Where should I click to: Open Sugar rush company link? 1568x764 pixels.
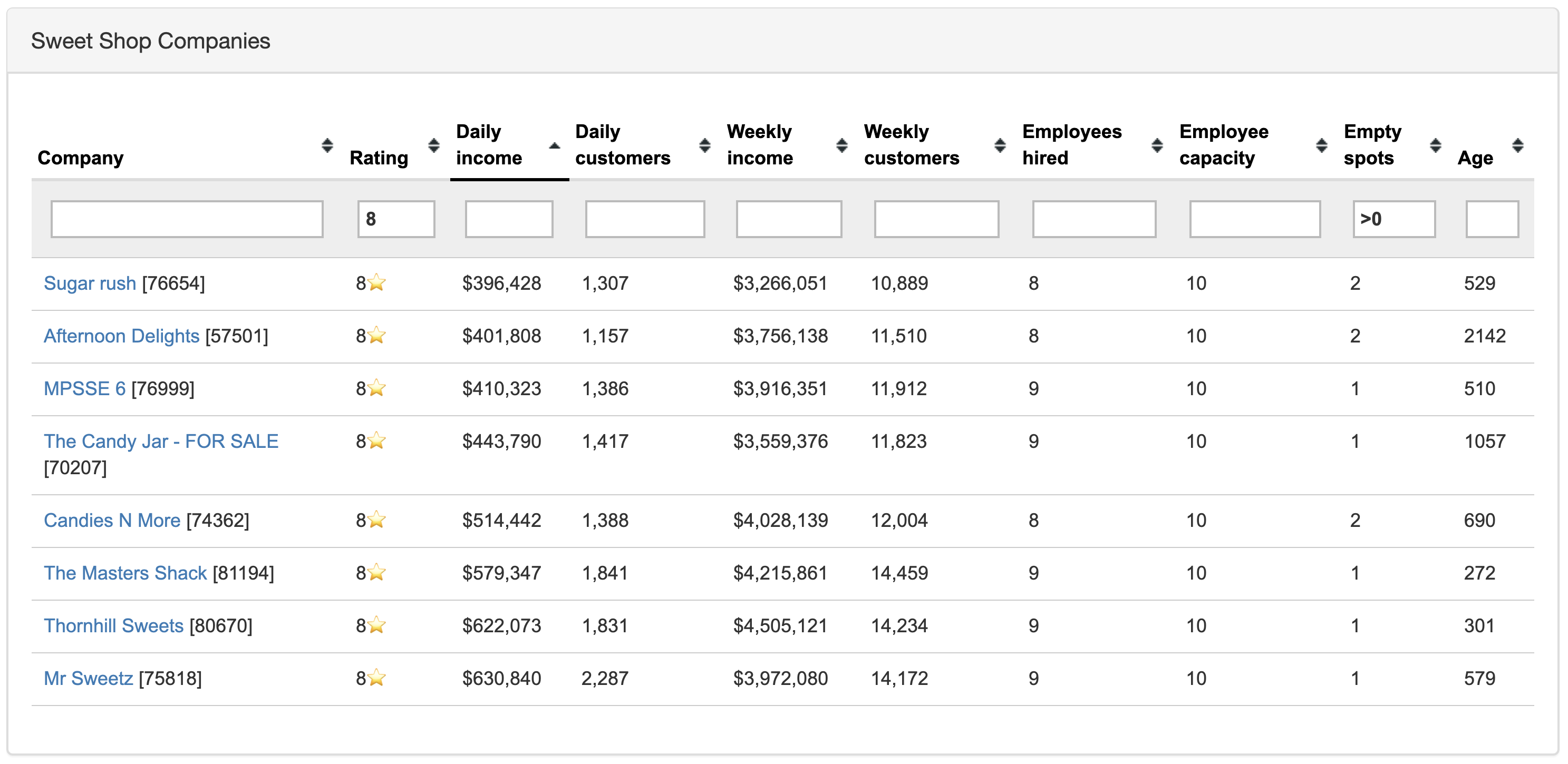(90, 283)
